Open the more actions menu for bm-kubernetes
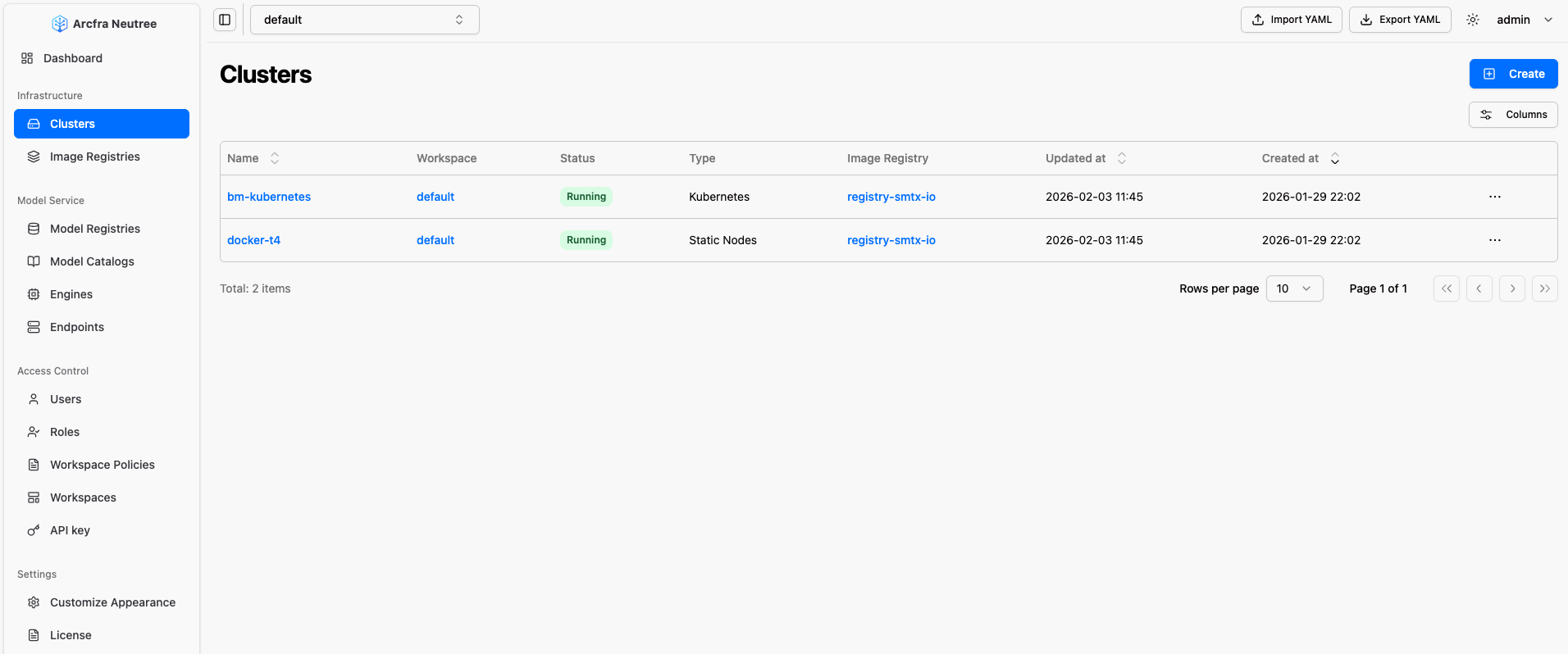 click(x=1494, y=197)
